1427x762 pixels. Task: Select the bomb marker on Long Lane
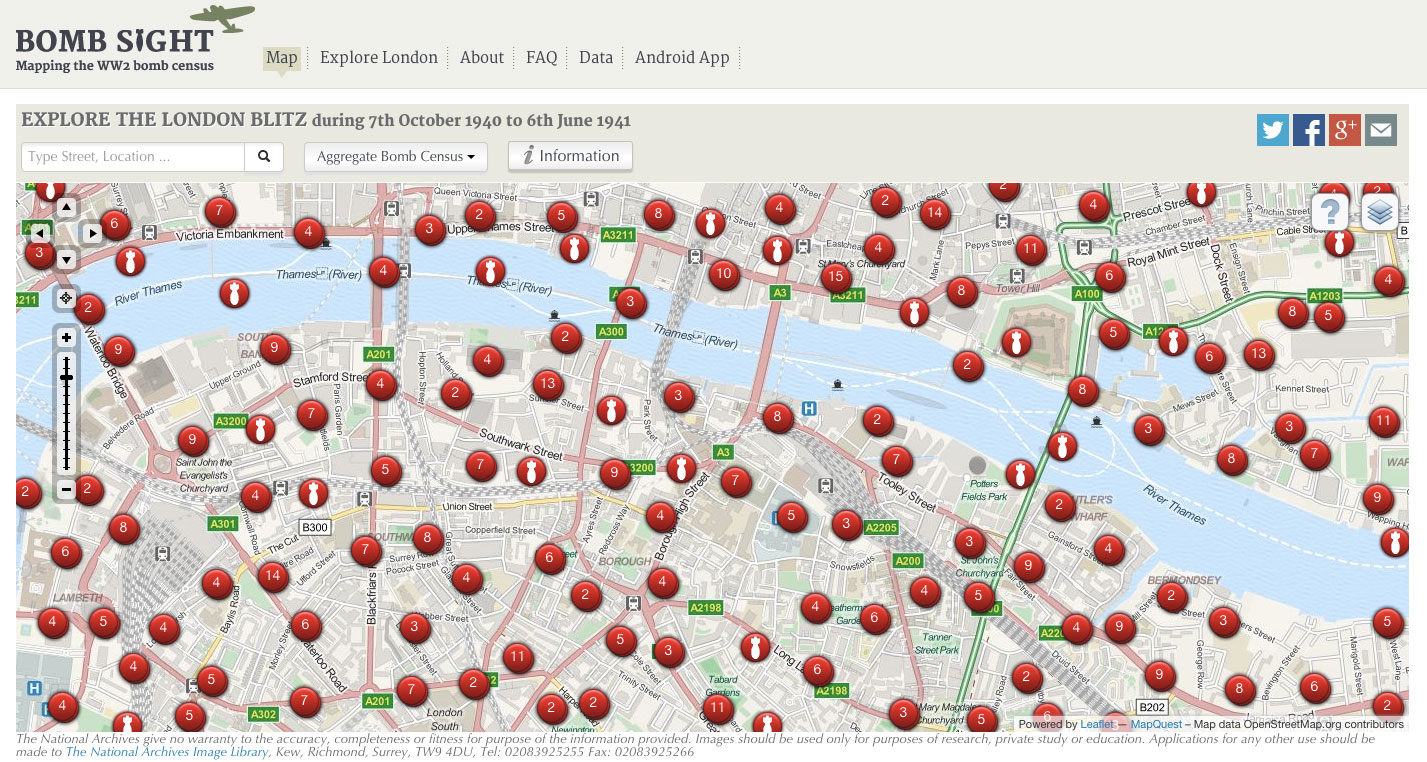tap(755, 647)
